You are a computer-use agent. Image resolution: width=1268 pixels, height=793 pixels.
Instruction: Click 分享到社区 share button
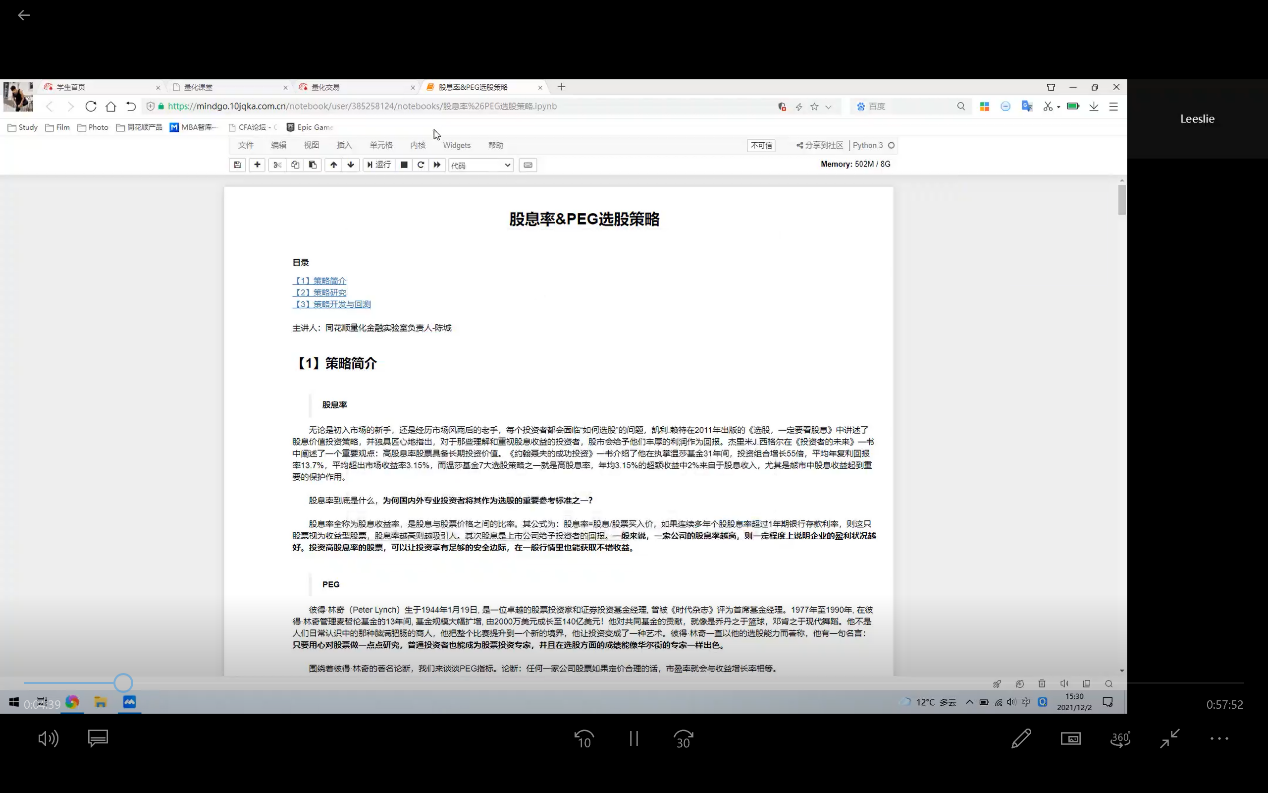click(x=820, y=145)
